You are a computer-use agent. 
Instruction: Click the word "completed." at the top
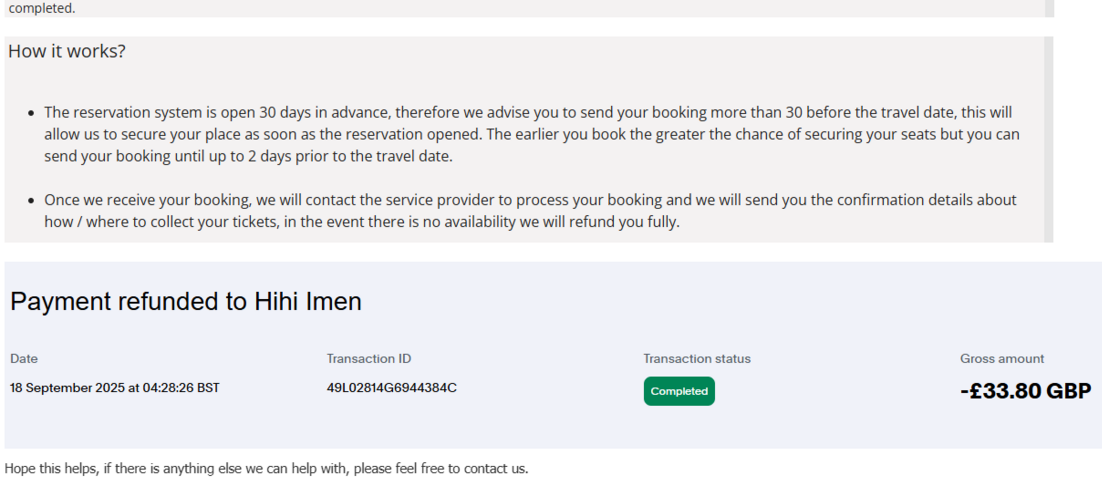(42, 8)
